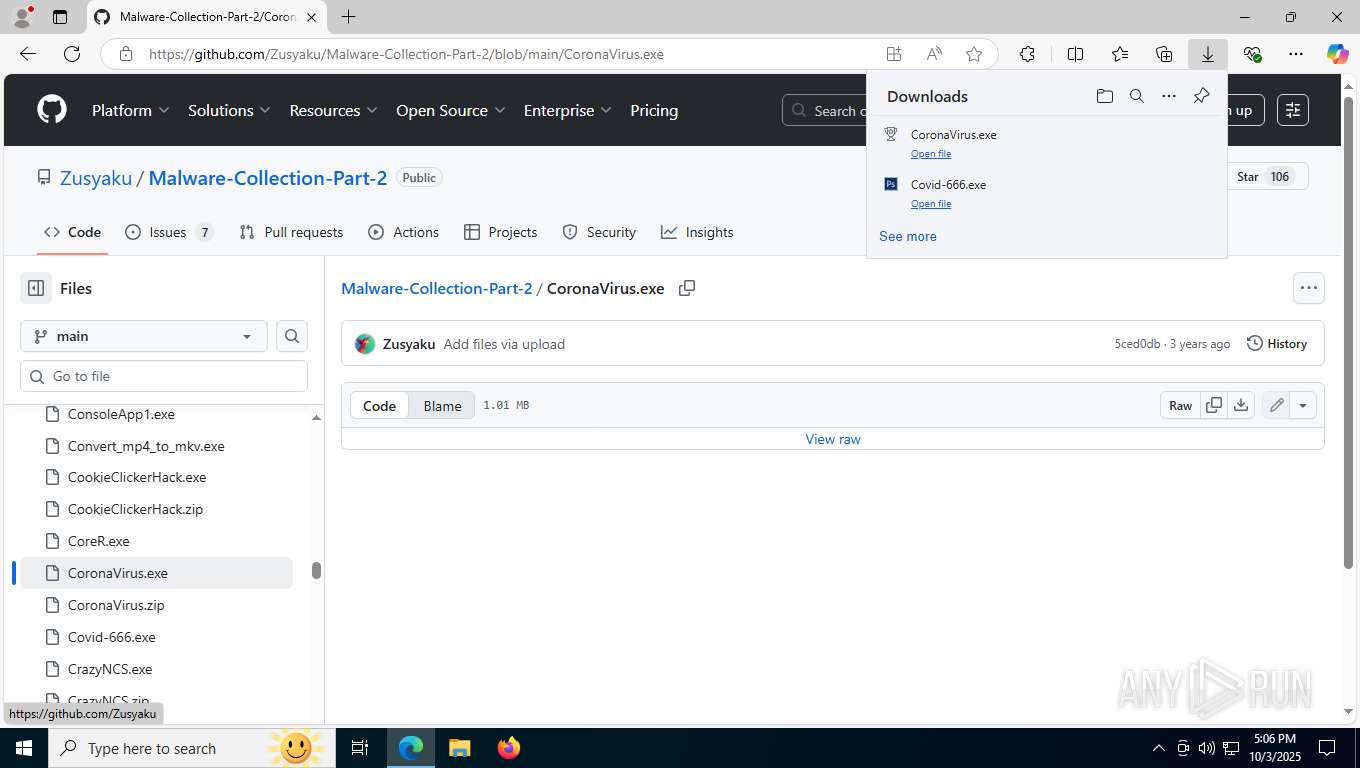Click View raw link
Screen dimensions: 1360x768
point(833,439)
